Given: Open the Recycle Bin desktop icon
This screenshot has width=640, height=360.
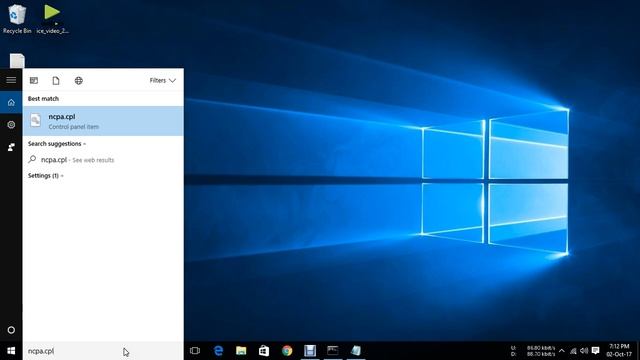Looking at the screenshot, I should point(17,19).
